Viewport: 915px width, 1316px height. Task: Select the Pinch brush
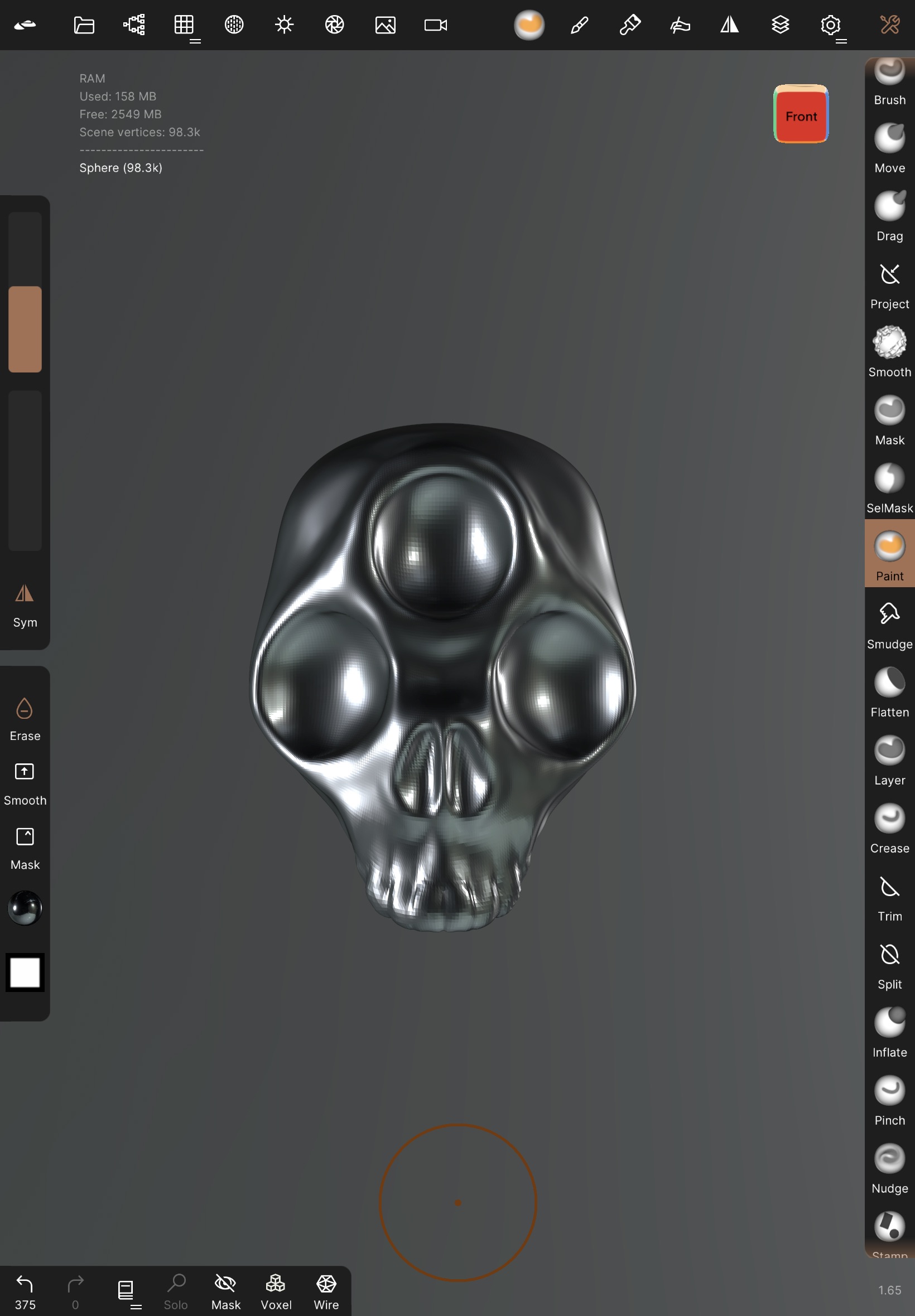(x=889, y=1099)
